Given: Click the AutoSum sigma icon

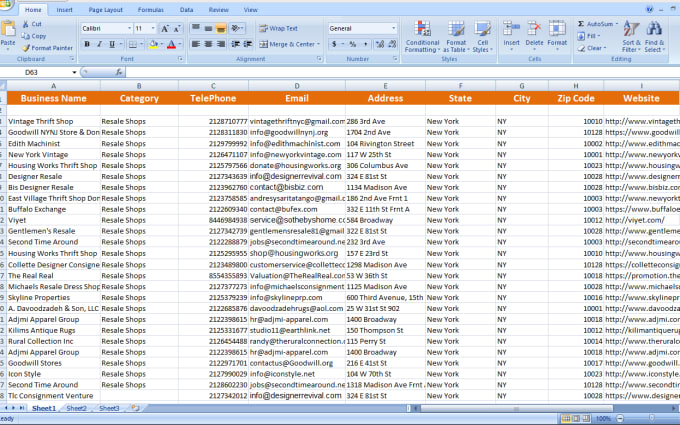Looking at the screenshot, I should coord(581,24).
